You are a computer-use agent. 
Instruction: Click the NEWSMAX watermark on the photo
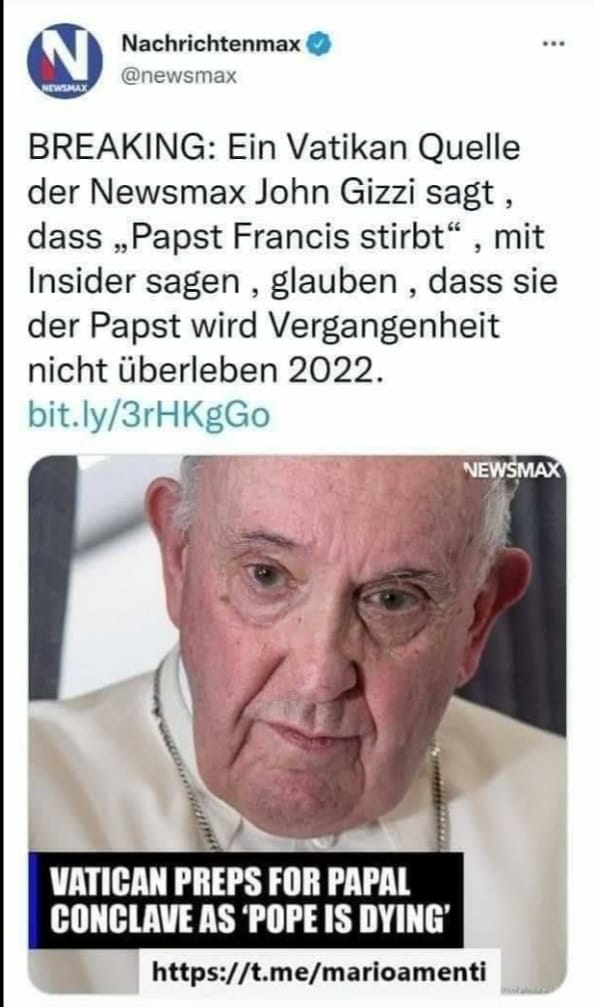click(512, 469)
